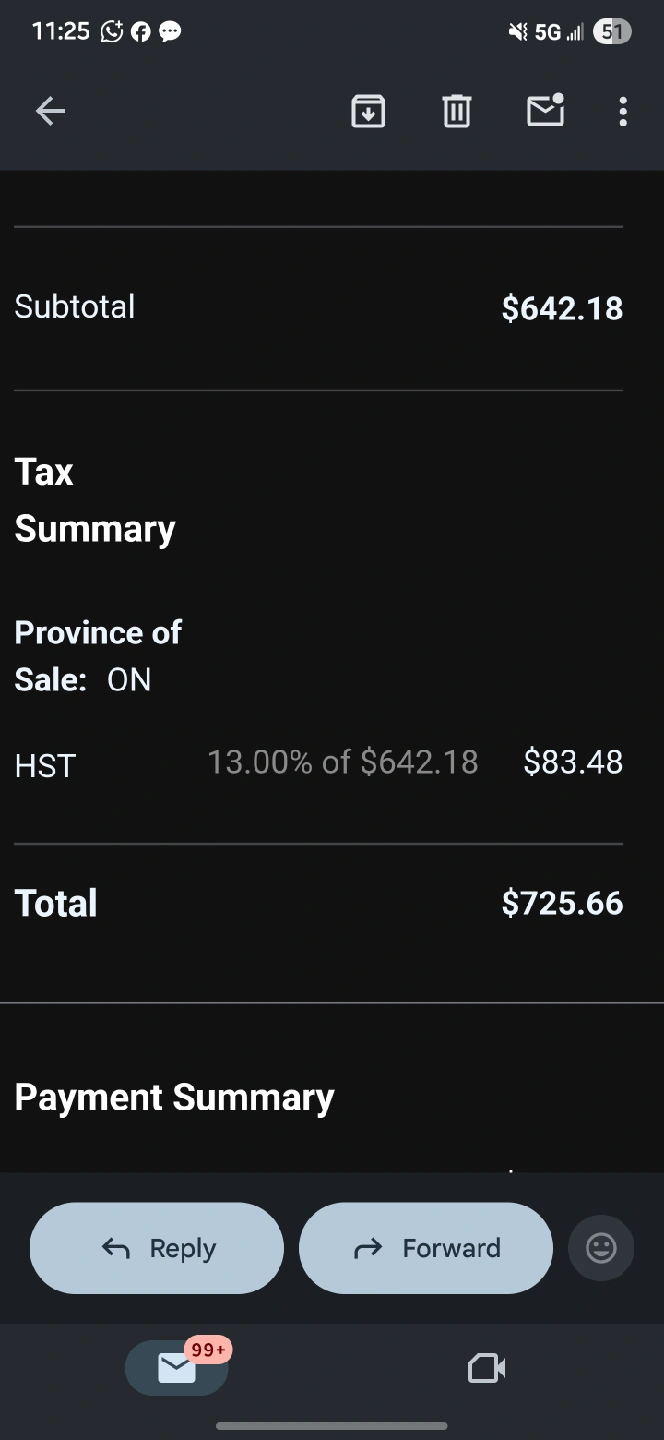
Task: Open the Mail tab with 99+ badge
Action: coord(177,1367)
